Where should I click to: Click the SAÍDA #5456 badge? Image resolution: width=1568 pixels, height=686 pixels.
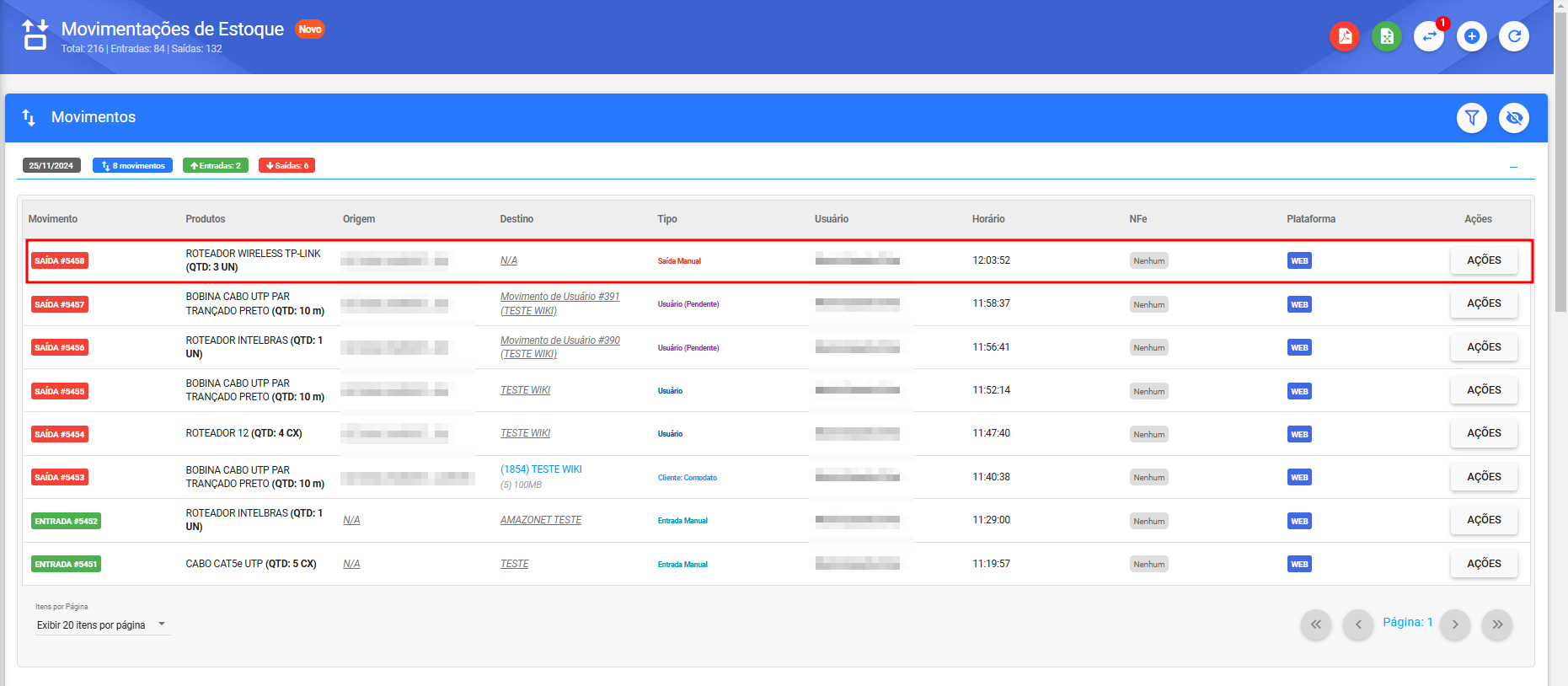tap(60, 347)
